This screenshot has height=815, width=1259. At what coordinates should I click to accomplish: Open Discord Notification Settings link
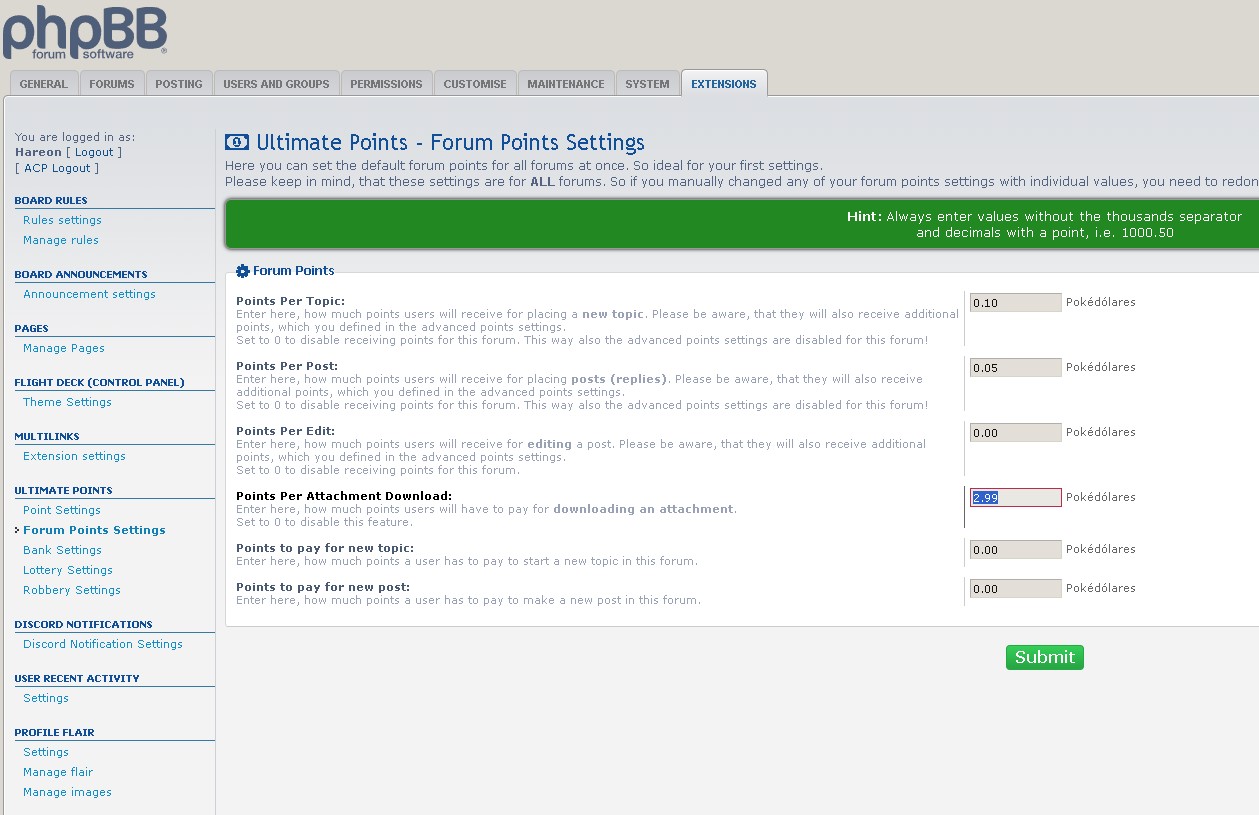coord(103,644)
